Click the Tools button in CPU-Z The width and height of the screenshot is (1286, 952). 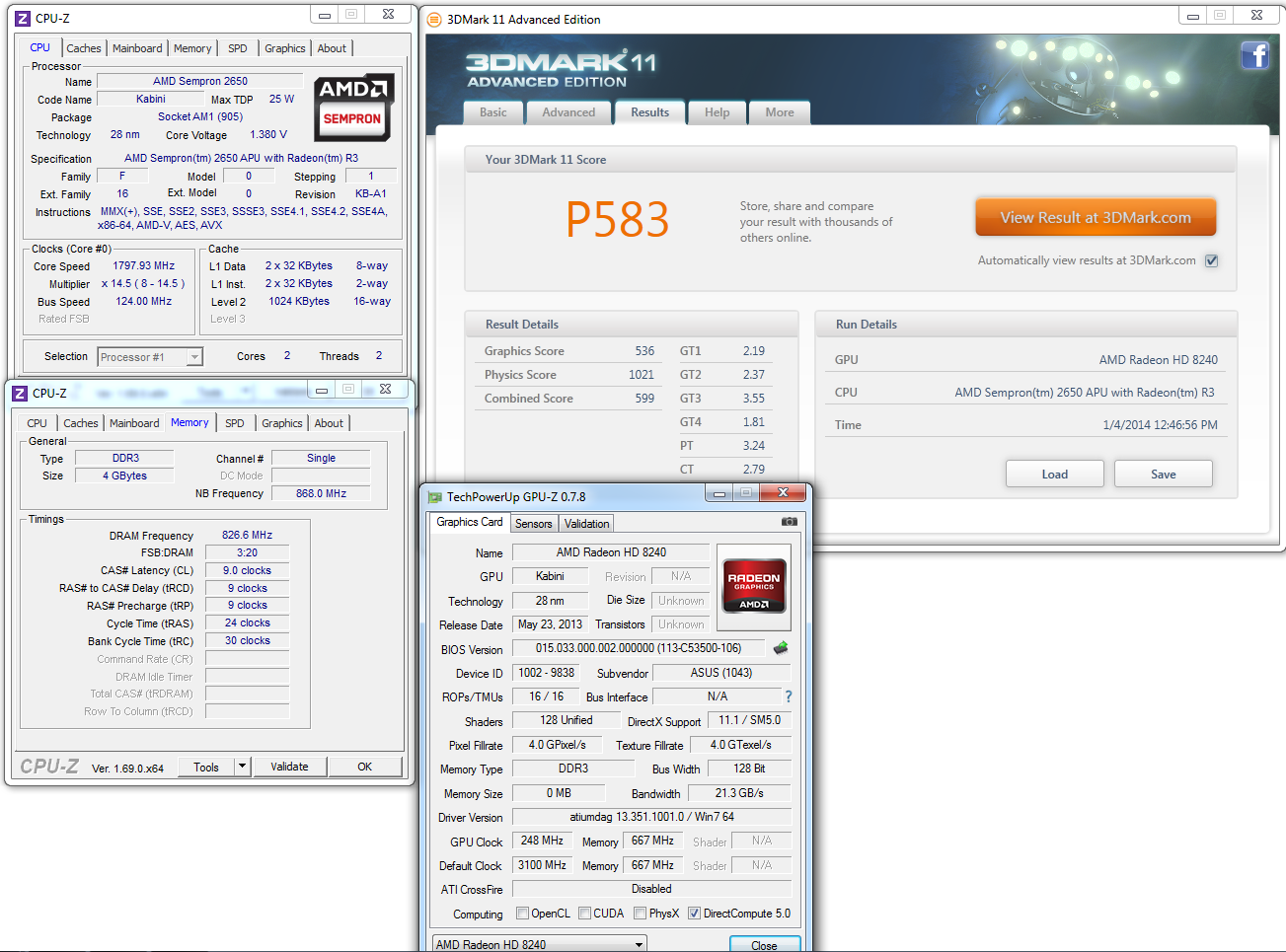[206, 767]
